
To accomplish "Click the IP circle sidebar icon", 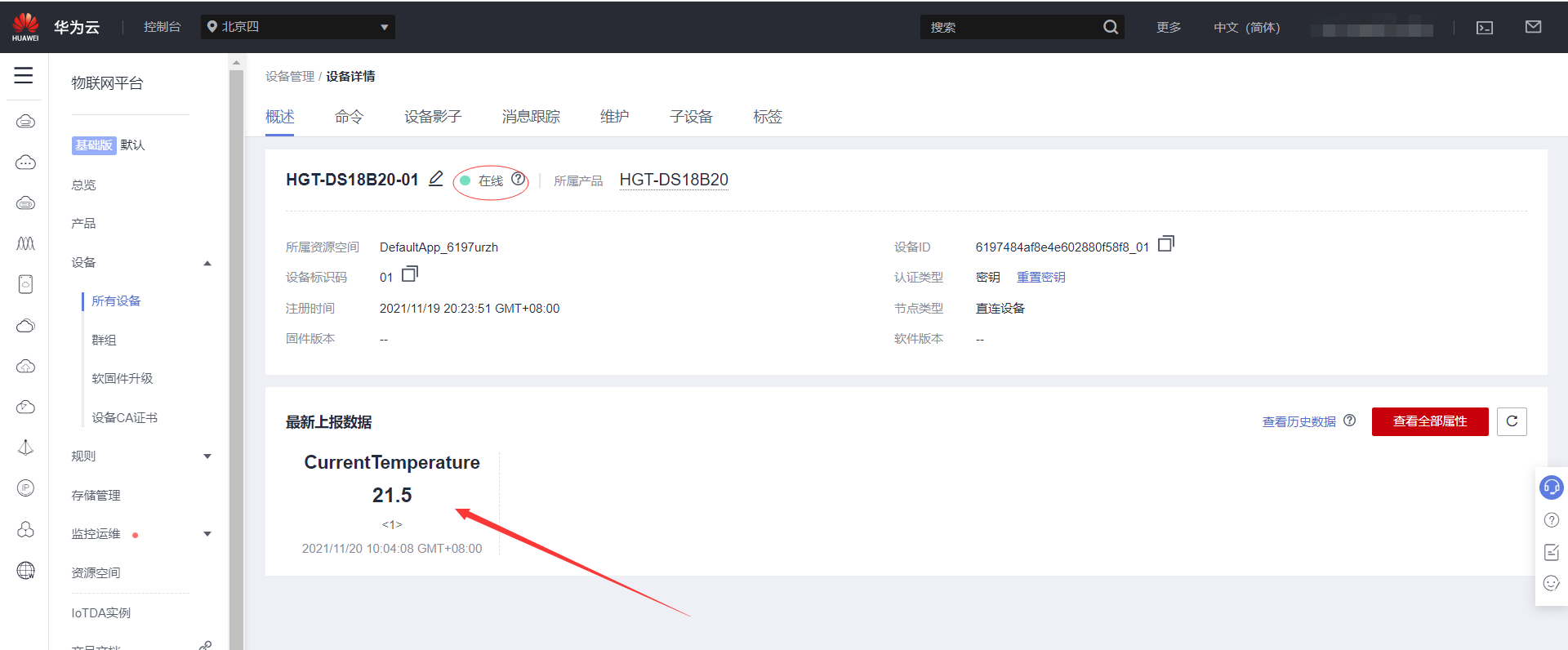I will click(x=25, y=487).
